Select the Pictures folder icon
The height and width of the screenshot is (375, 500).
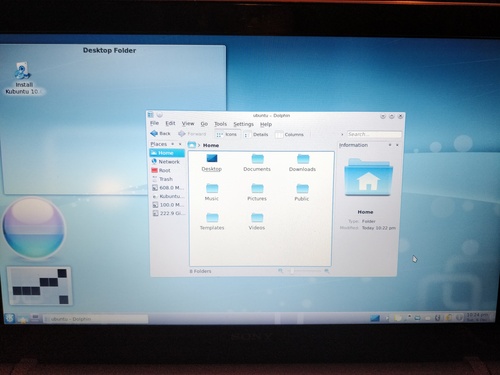257,192
